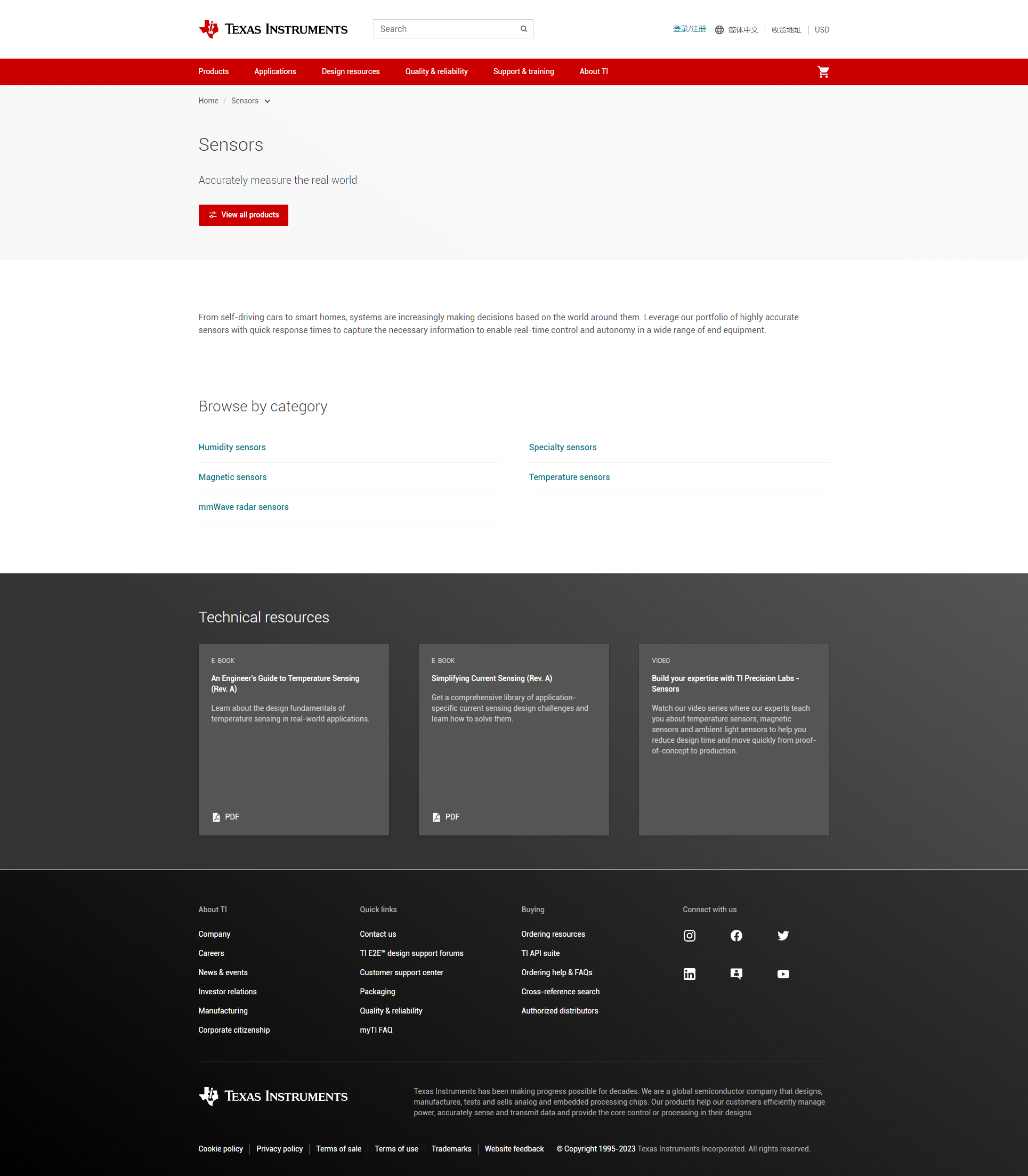Click footer Contact us link
Viewport: 1028px width, 1176px height.
(x=377, y=935)
